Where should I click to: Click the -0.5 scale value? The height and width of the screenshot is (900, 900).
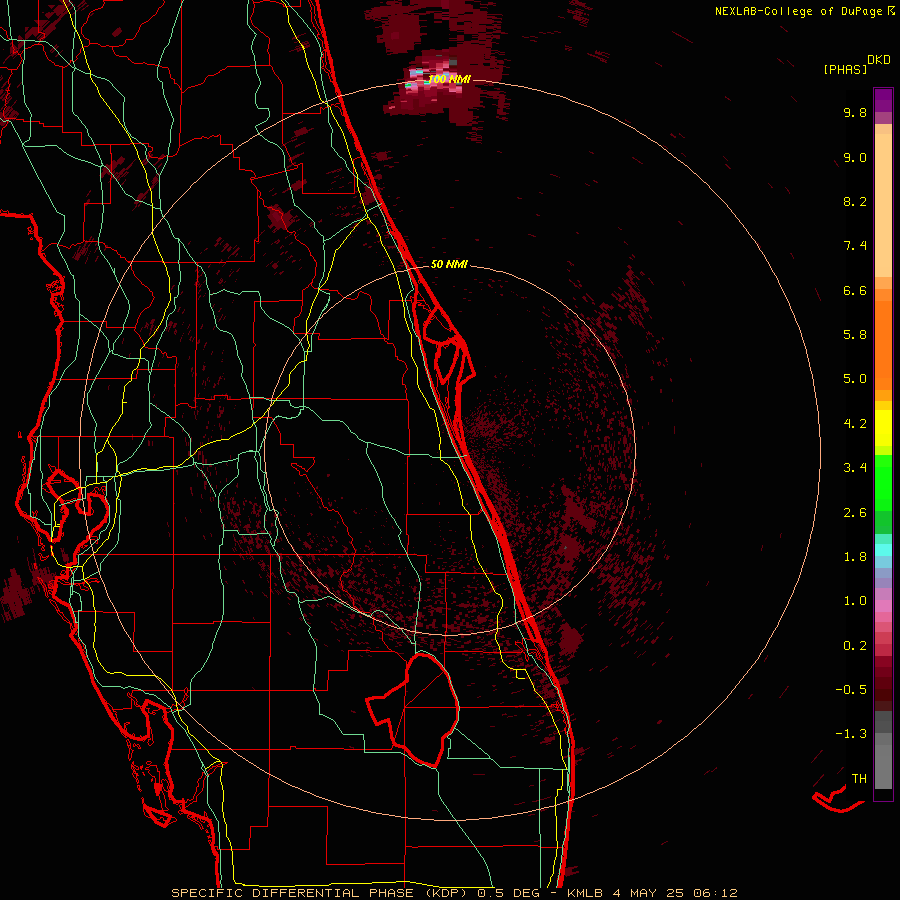851,690
